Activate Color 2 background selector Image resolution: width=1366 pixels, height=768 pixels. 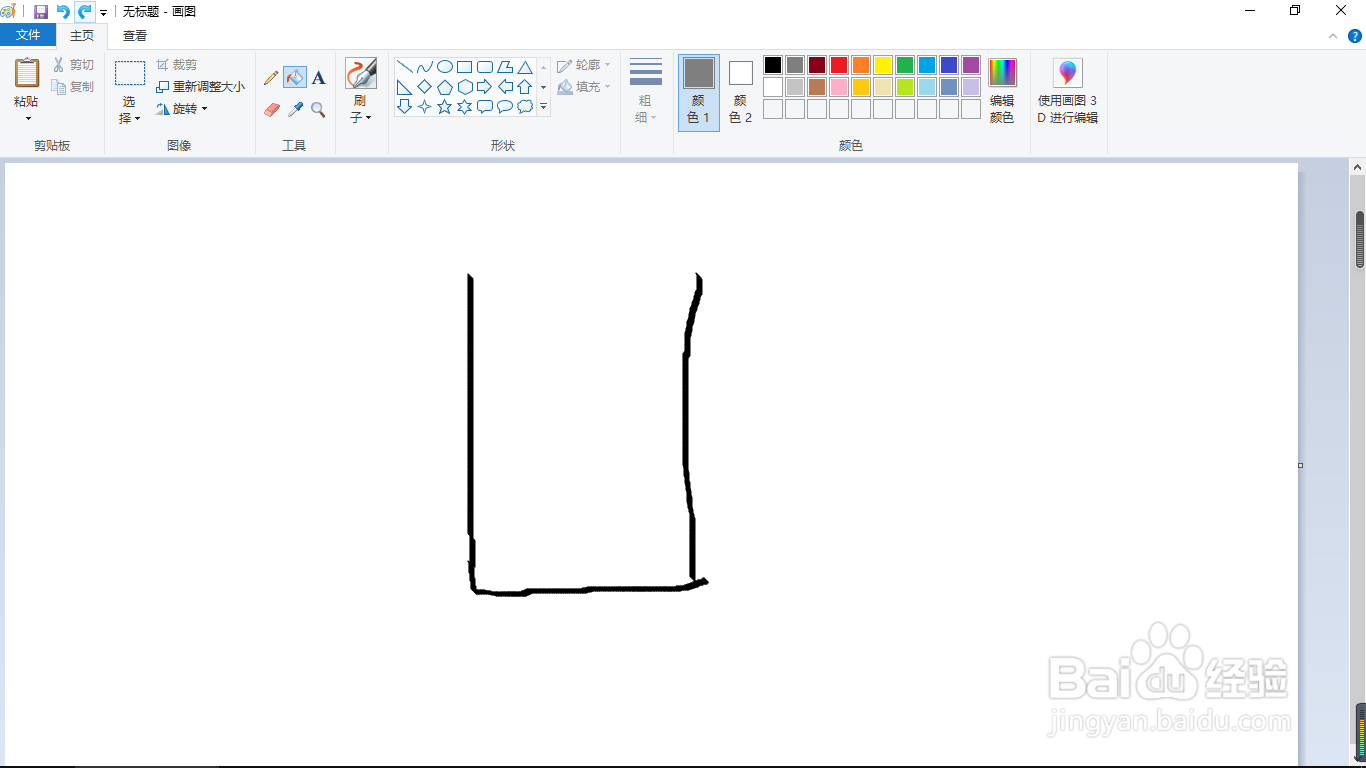point(740,92)
